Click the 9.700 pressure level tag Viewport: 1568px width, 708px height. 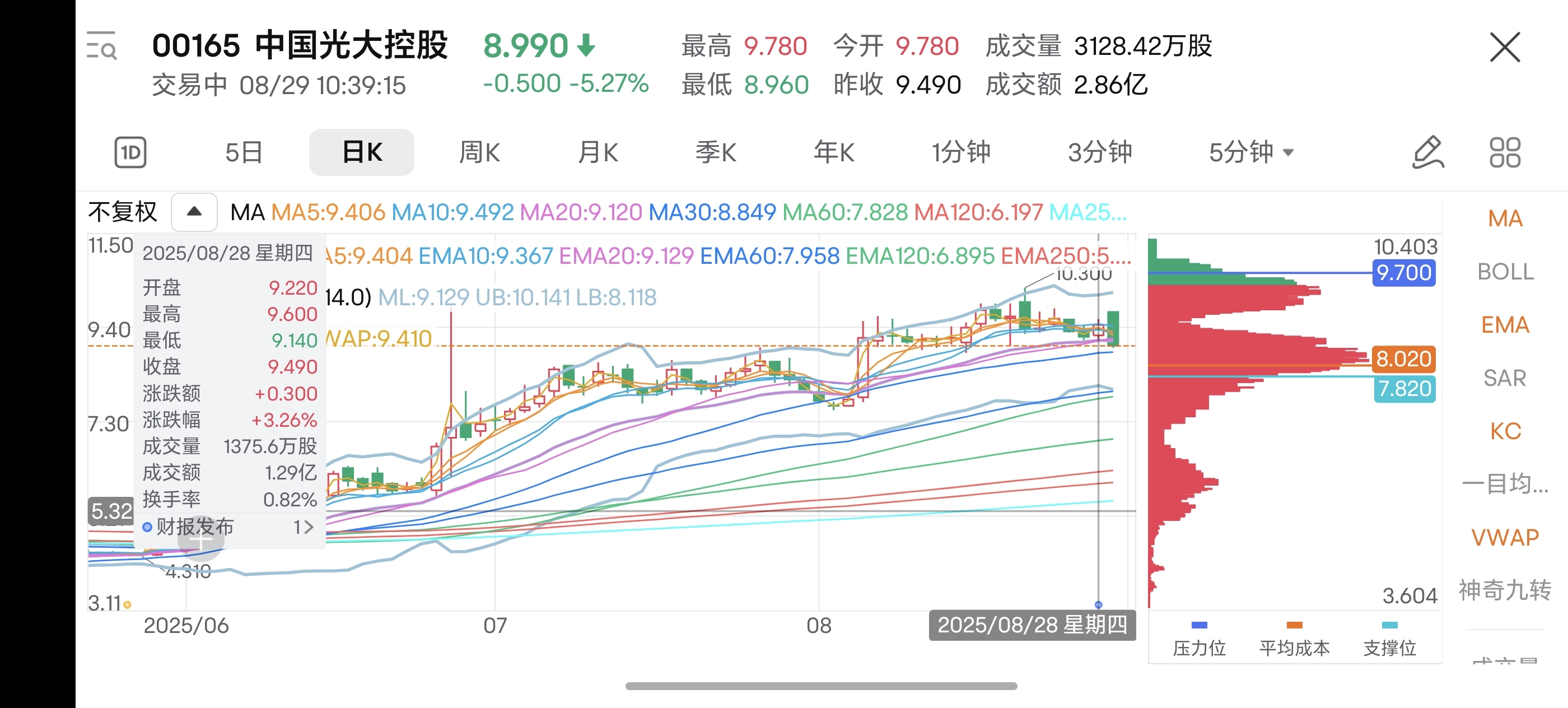point(1404,273)
